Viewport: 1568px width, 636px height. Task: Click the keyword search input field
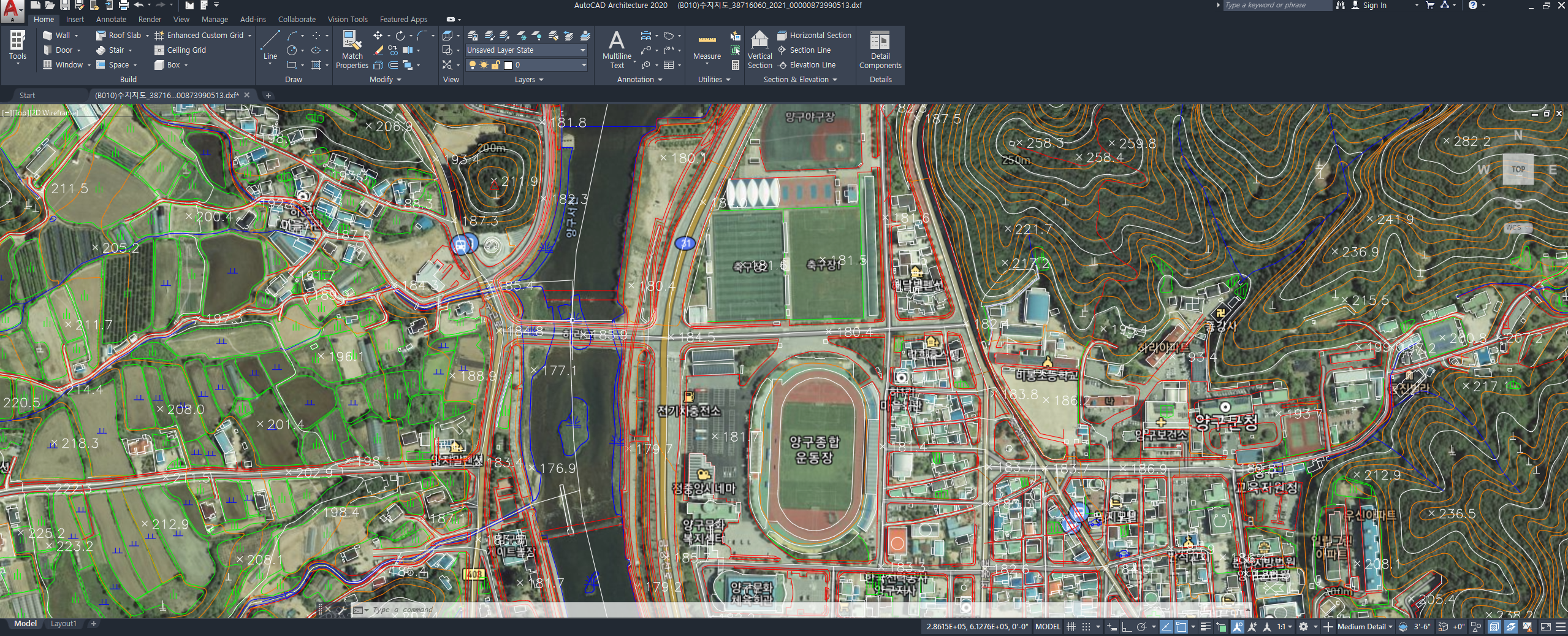(1277, 5)
